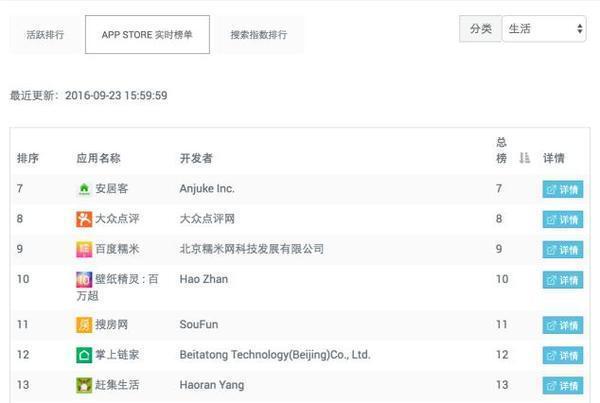Viewport: 600px width, 403px height.
Task: Click the 安居客 app icon
Action: [x=84, y=189]
